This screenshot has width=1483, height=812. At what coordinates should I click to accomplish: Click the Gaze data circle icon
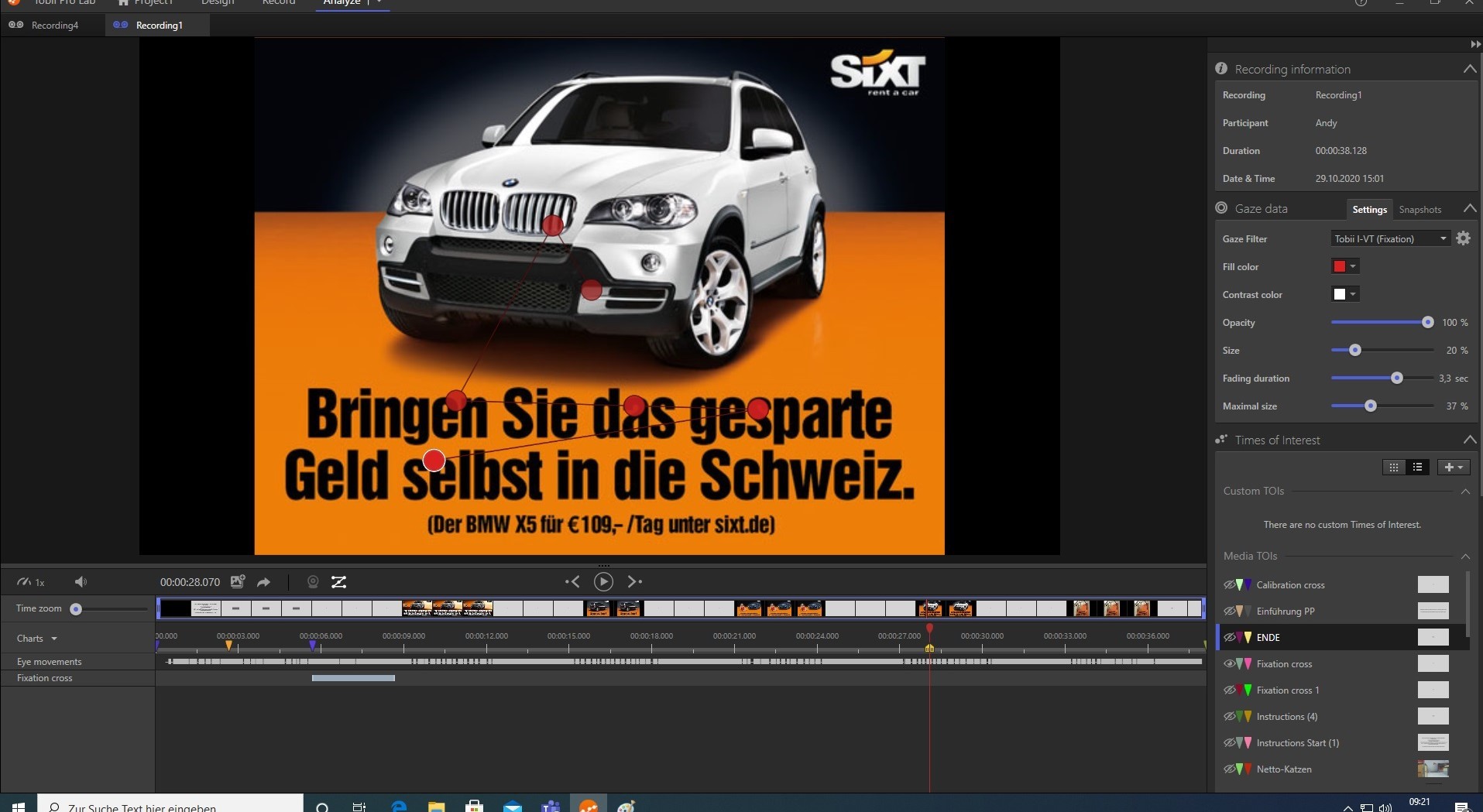click(1221, 208)
